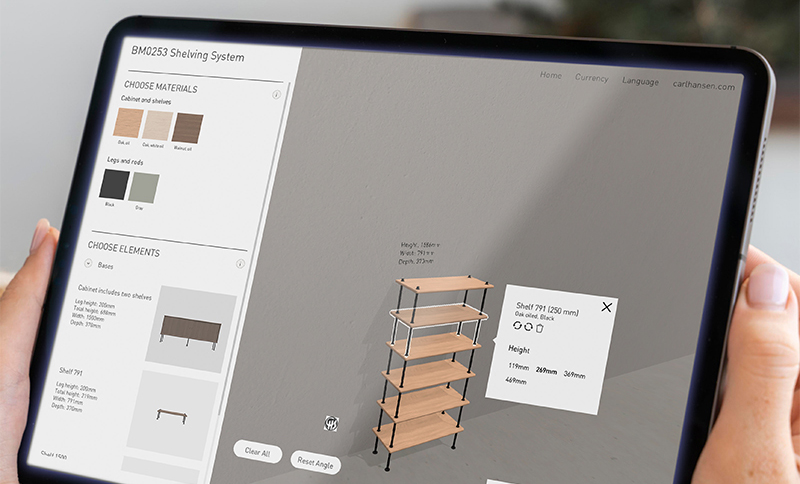
Task: Click the logo icon near the shelf model
Action: pos(331,423)
